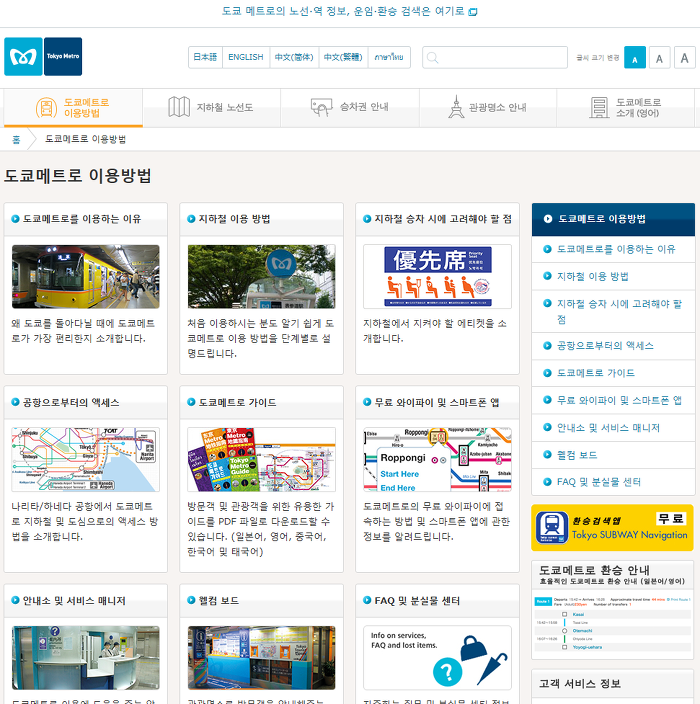The image size is (700, 704).
Task: Click the train app icon in yellow banner
Action: coord(552,528)
